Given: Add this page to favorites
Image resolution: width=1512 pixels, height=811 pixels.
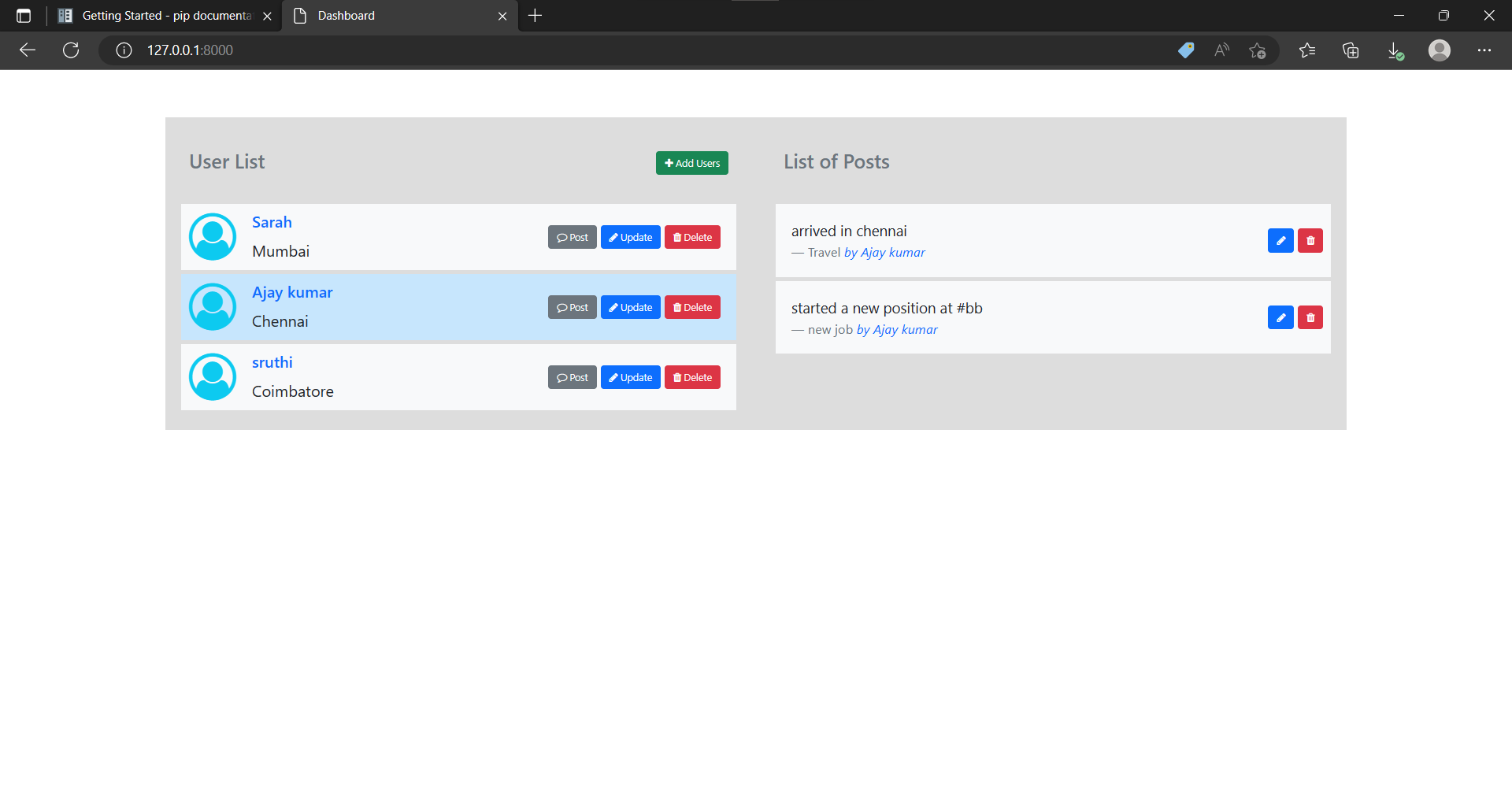Looking at the screenshot, I should [1258, 50].
